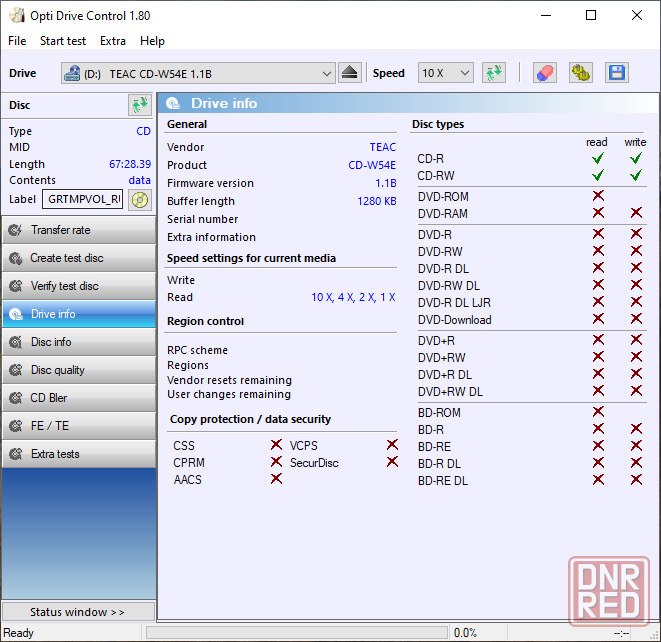Click the blue save floppy icon
Screen dimensions: 661x642
[616, 73]
